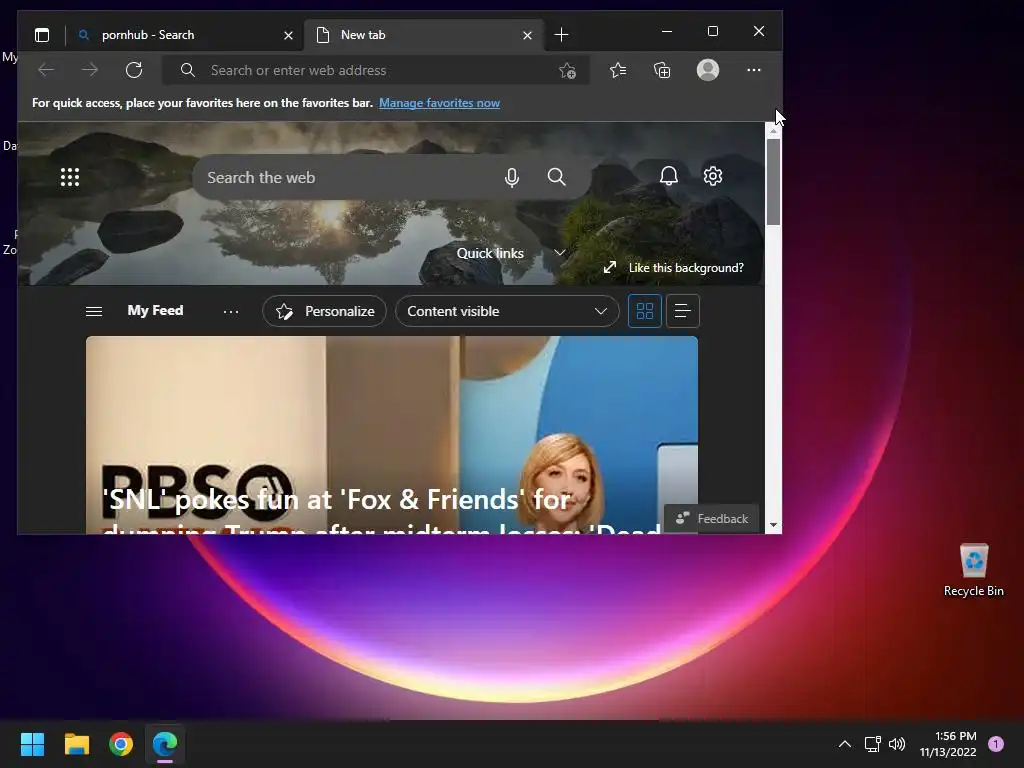Switch feed to list view
The image size is (1024, 768).
pyautogui.click(x=682, y=311)
